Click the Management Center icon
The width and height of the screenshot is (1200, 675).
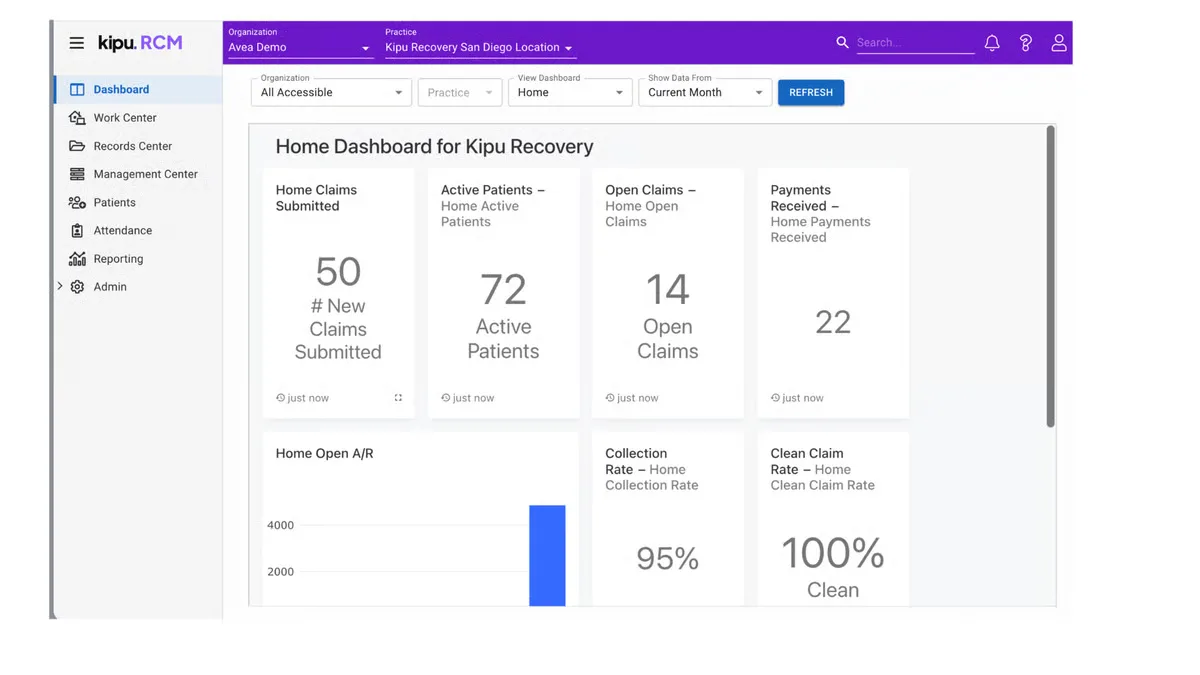[x=77, y=174]
